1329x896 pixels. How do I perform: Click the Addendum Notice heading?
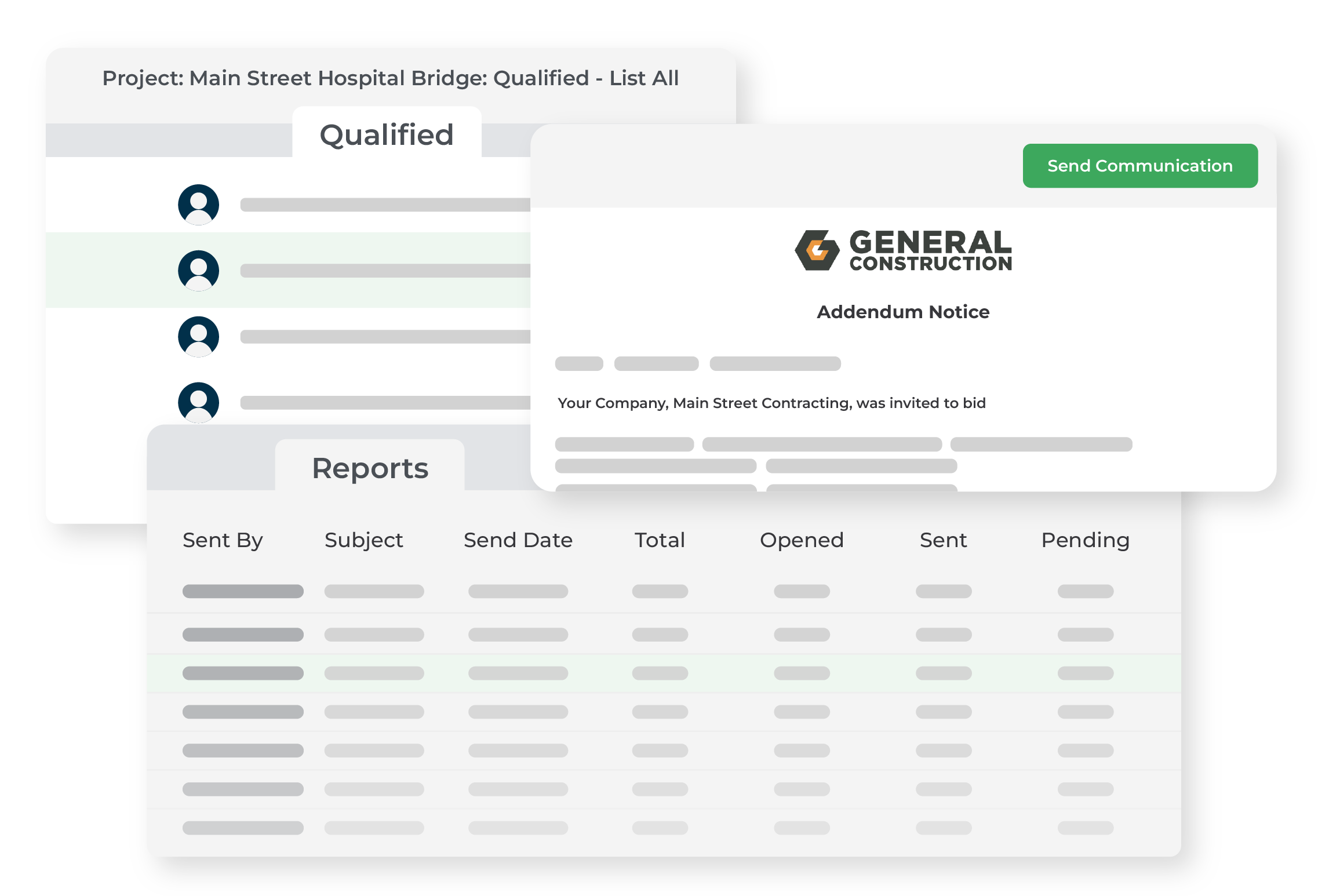tap(903, 312)
